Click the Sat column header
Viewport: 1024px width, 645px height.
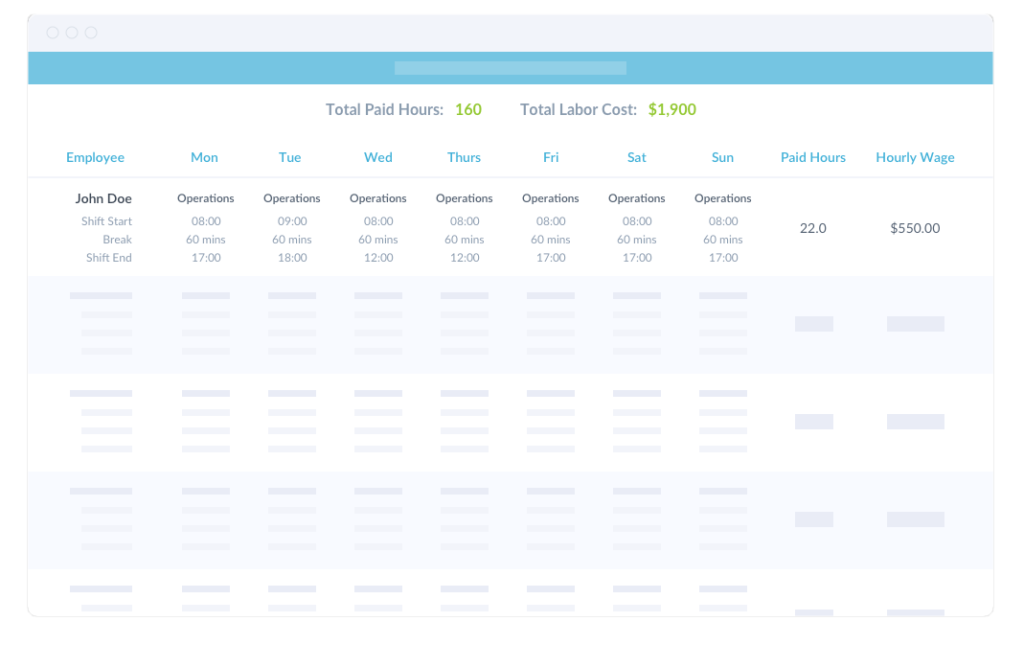tap(636, 157)
